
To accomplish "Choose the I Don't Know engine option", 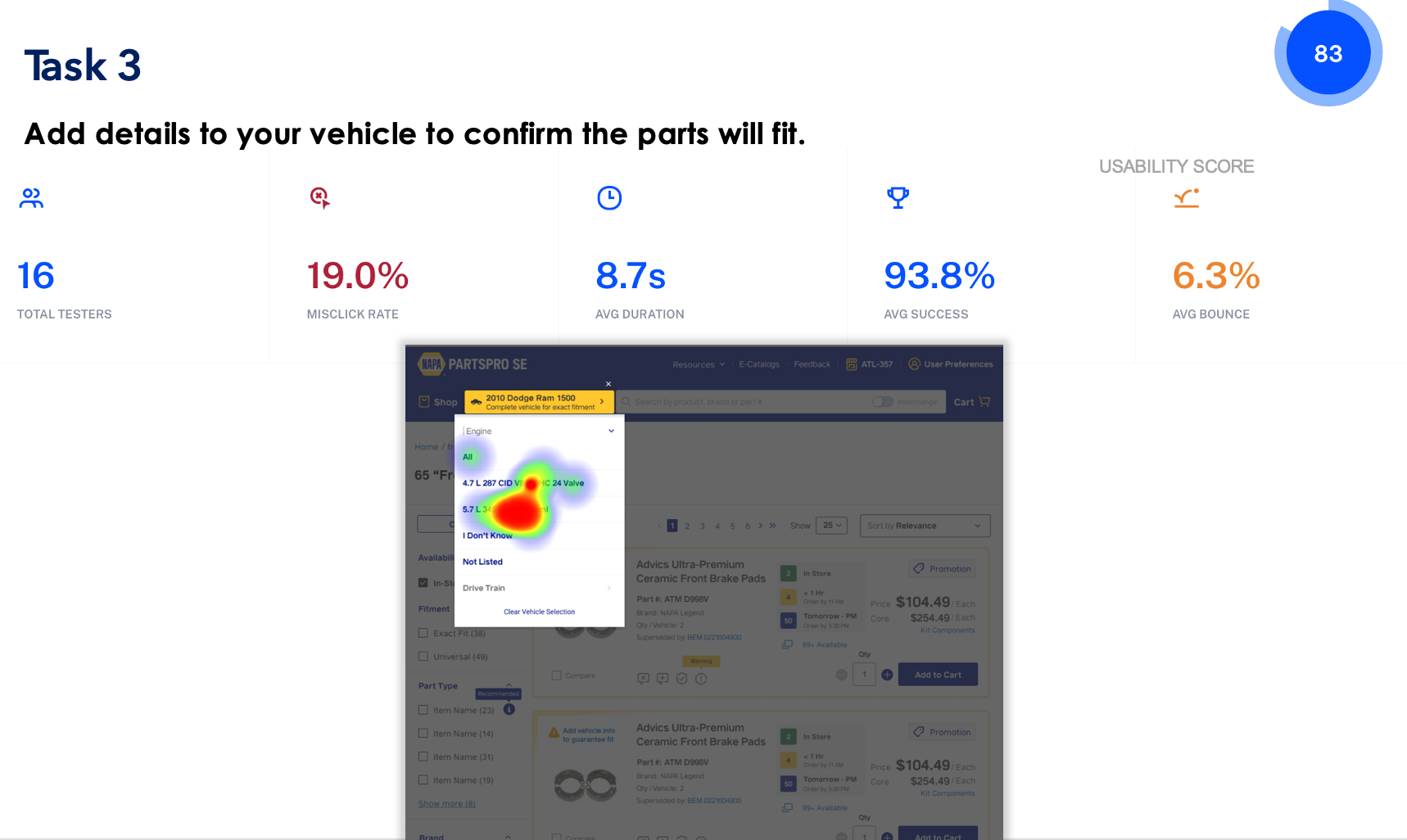I will pos(487,535).
